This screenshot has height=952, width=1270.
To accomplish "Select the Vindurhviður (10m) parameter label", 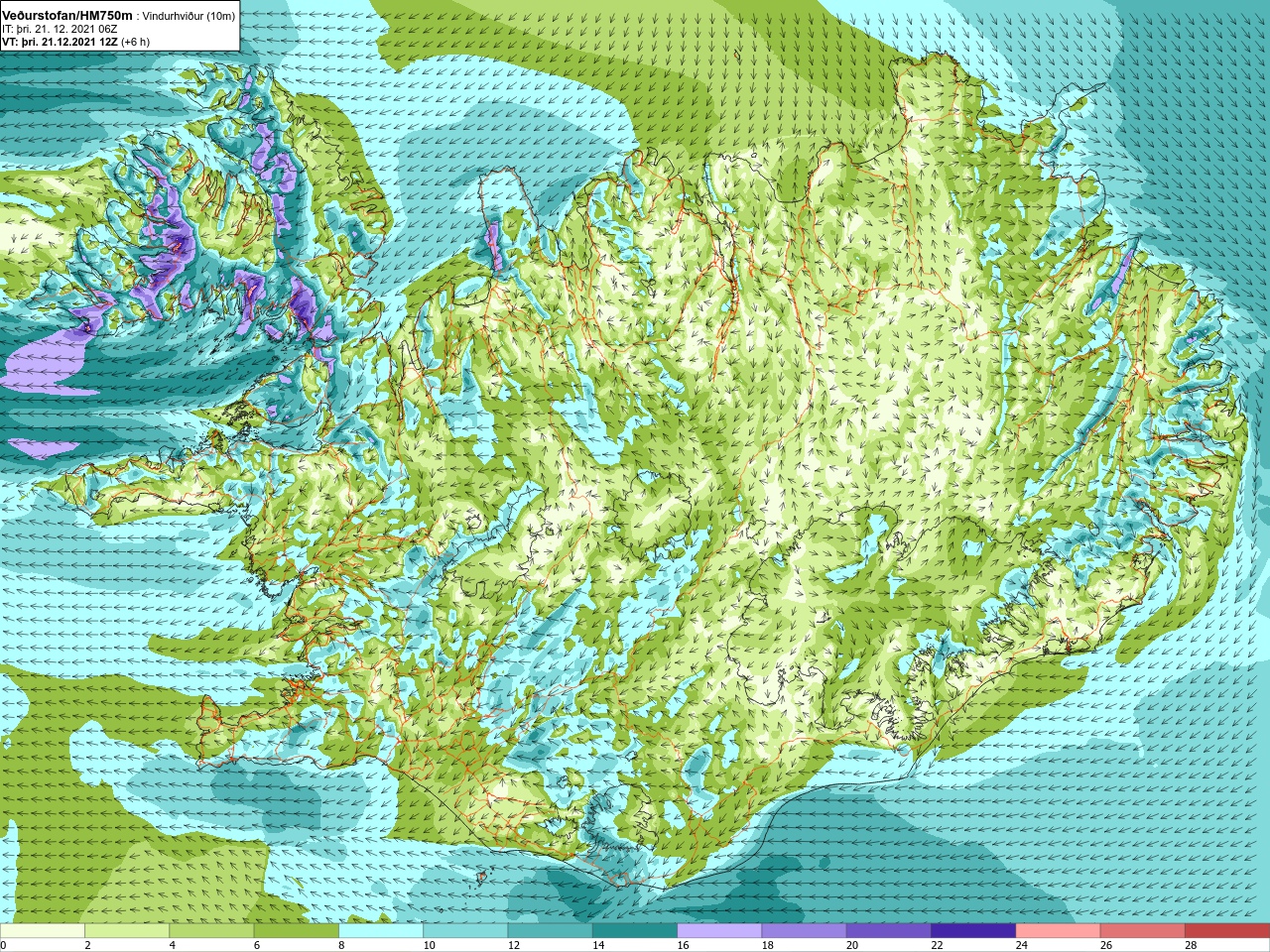I will [190, 17].
